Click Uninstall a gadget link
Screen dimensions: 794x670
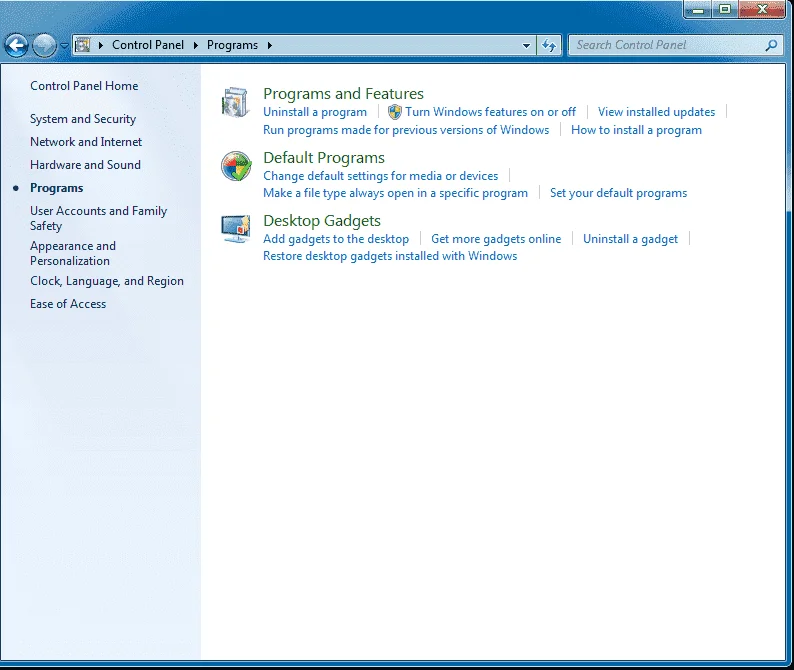pos(630,239)
